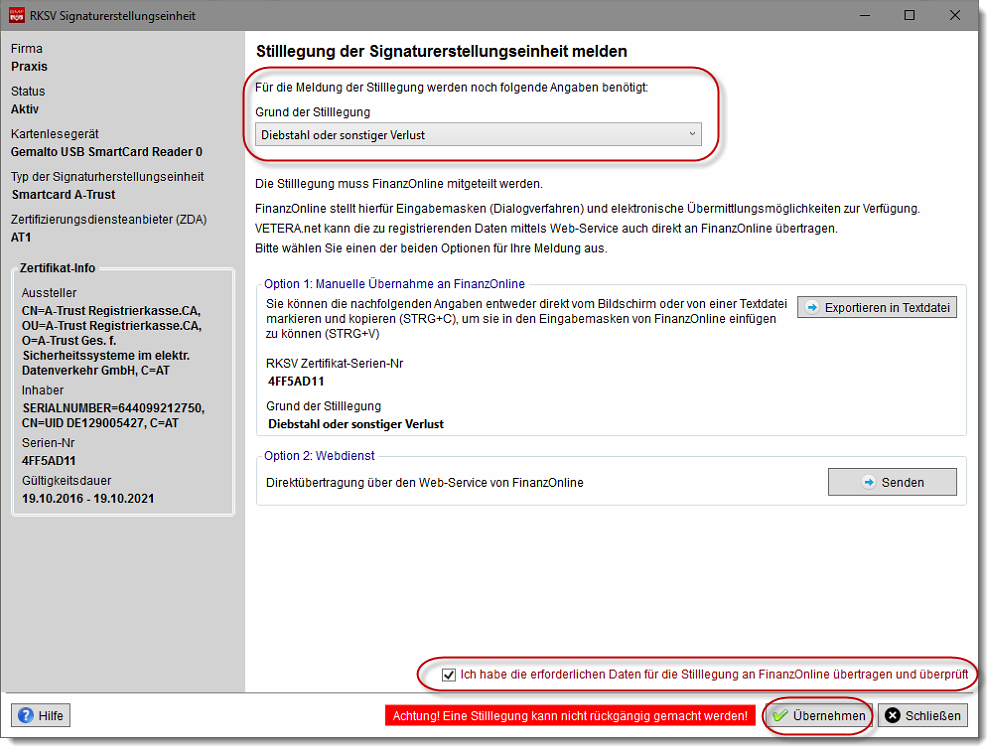Click the Gemalto USB SmartCard Reader 0 entry
This screenshot has height=753, width=994.
107,152
